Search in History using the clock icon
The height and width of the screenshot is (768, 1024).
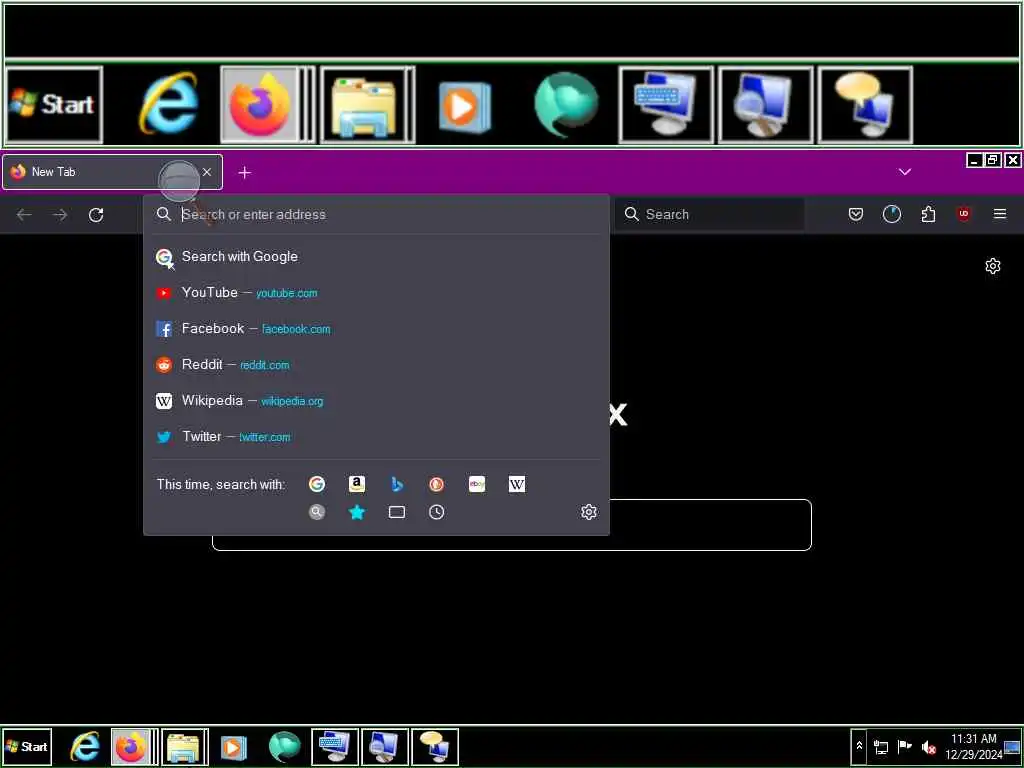click(x=436, y=512)
